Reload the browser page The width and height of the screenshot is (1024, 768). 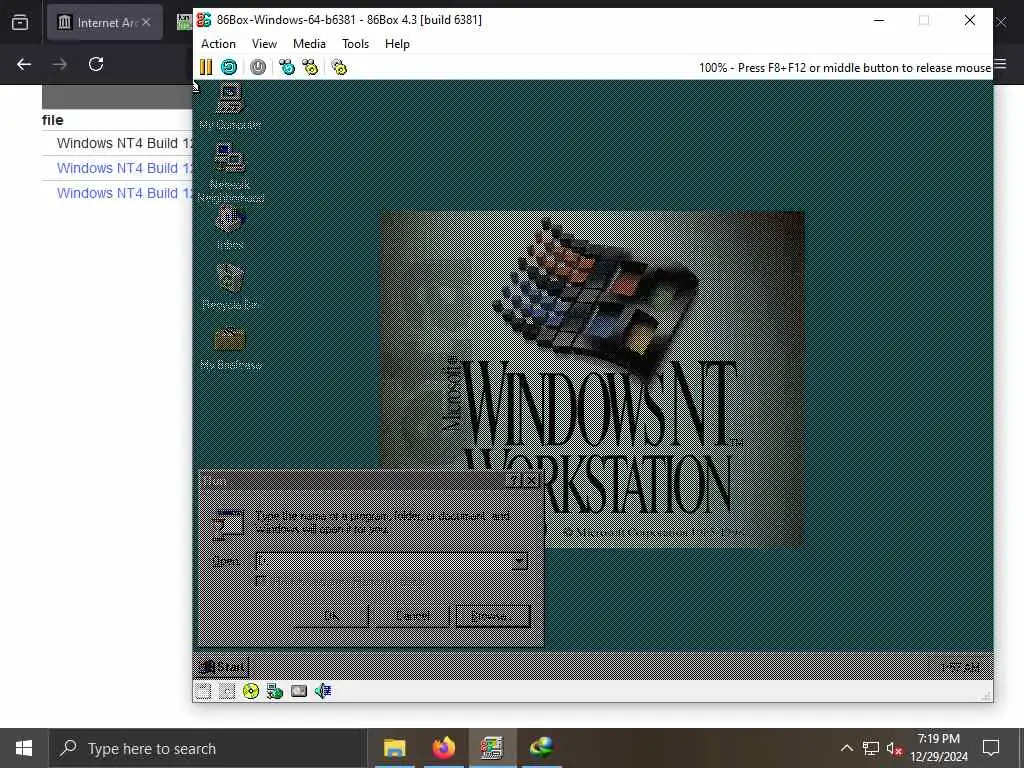pyautogui.click(x=96, y=64)
